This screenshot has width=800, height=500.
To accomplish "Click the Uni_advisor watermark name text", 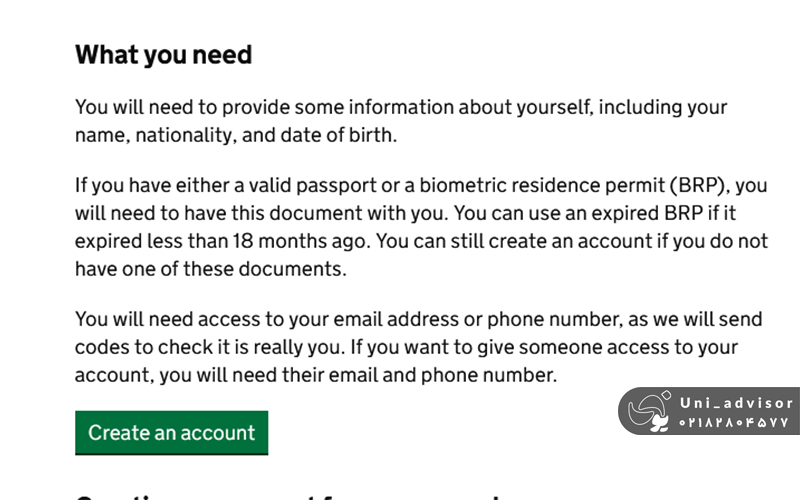I will pos(736,403).
